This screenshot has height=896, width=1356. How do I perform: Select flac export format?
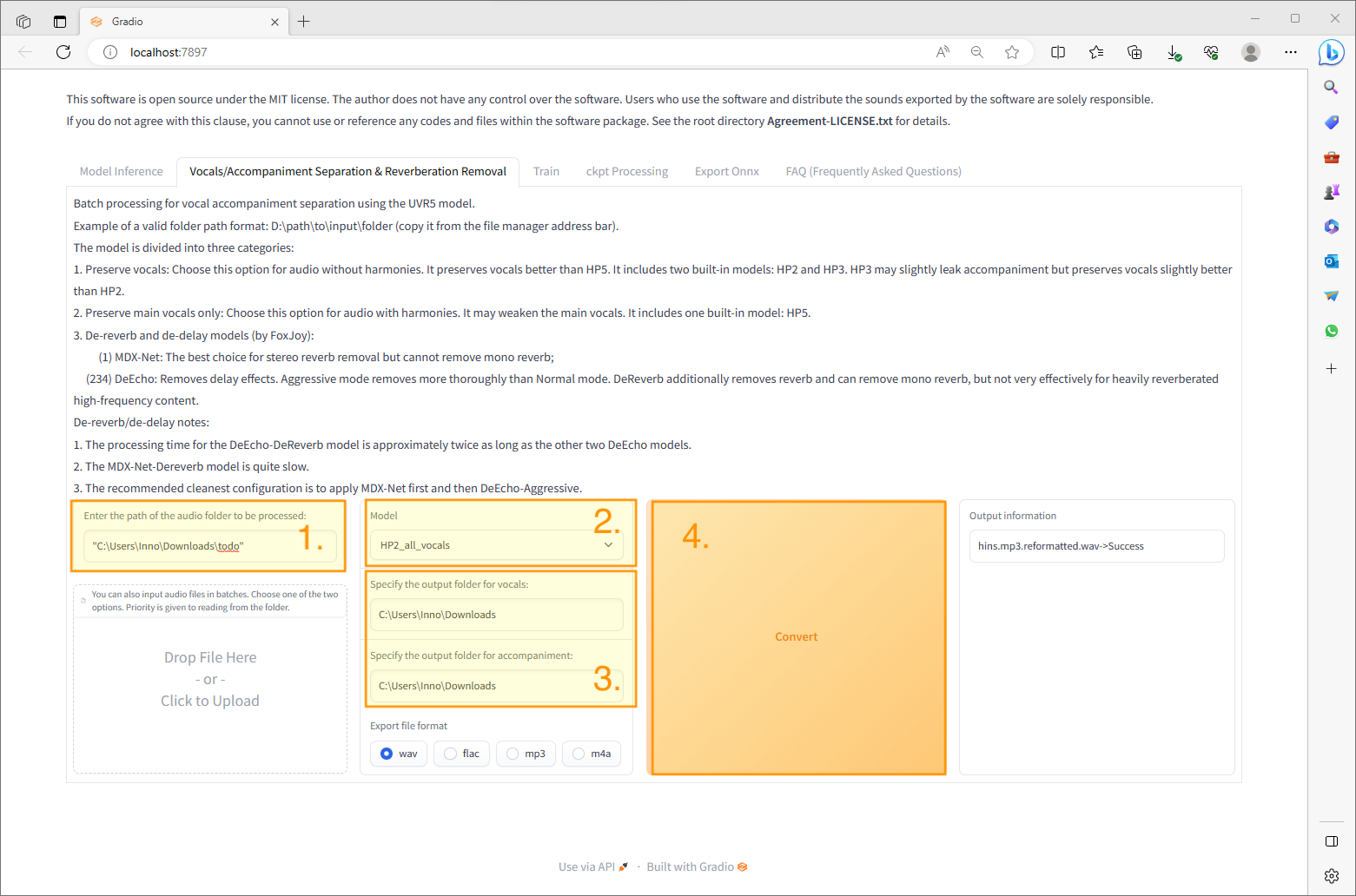(x=462, y=754)
